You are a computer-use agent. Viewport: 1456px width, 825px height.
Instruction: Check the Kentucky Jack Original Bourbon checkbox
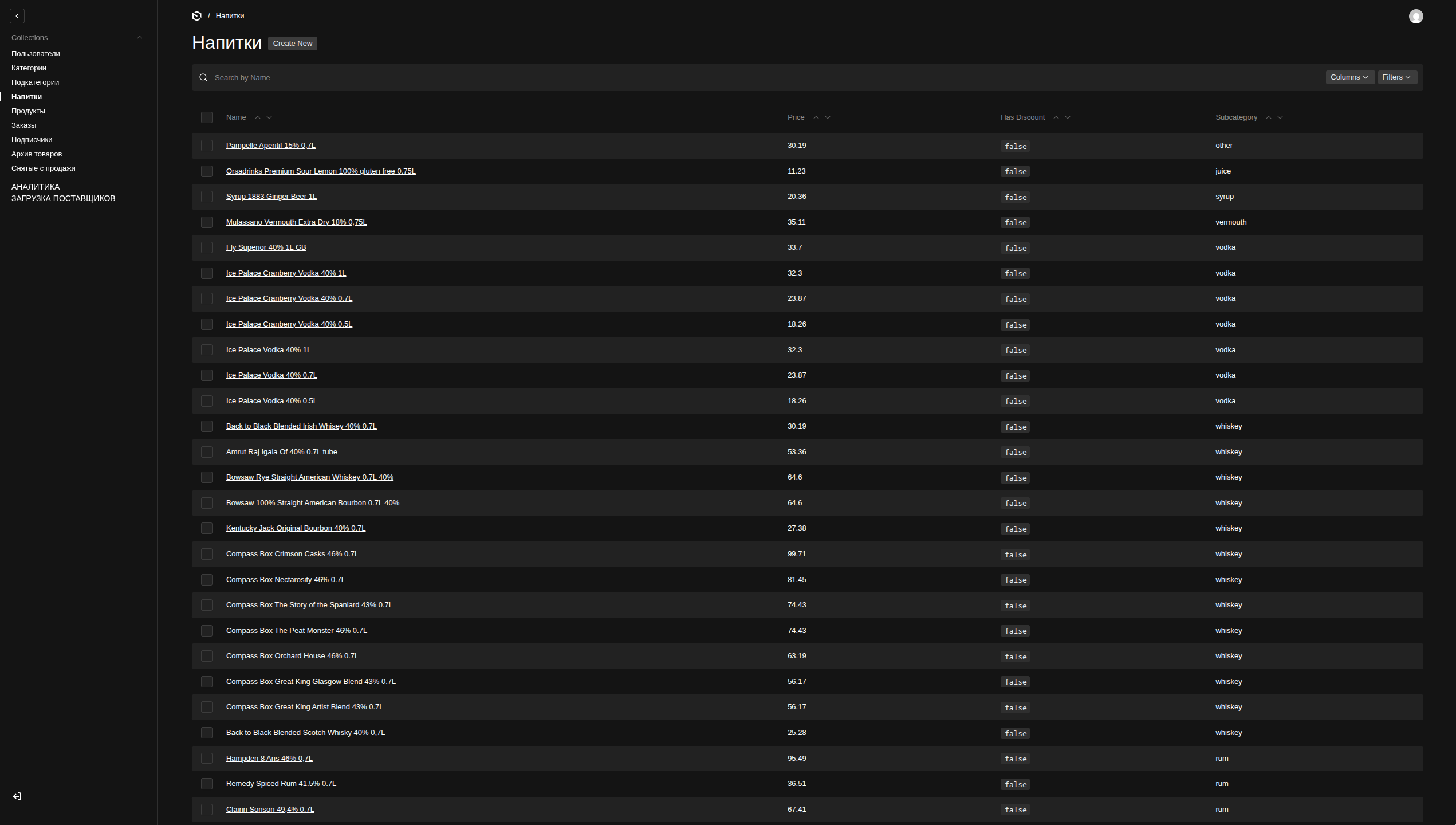(207, 528)
